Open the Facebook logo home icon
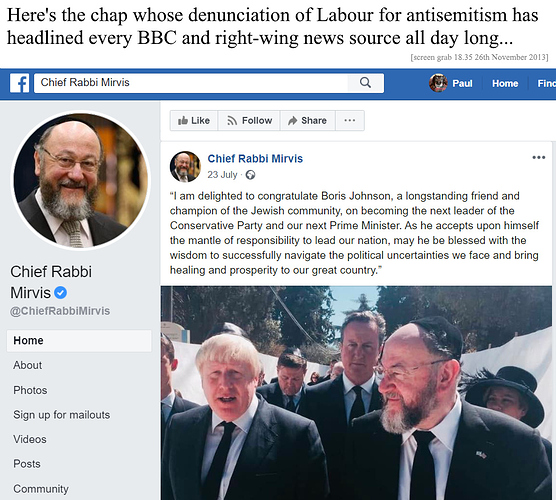Screen dimensions: 556x500 pyautogui.click(x=20, y=83)
